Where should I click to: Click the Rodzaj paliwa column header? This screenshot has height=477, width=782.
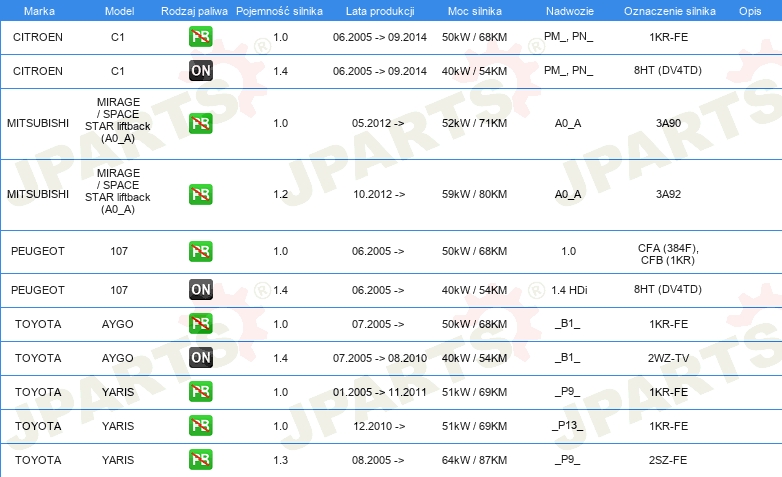click(194, 11)
